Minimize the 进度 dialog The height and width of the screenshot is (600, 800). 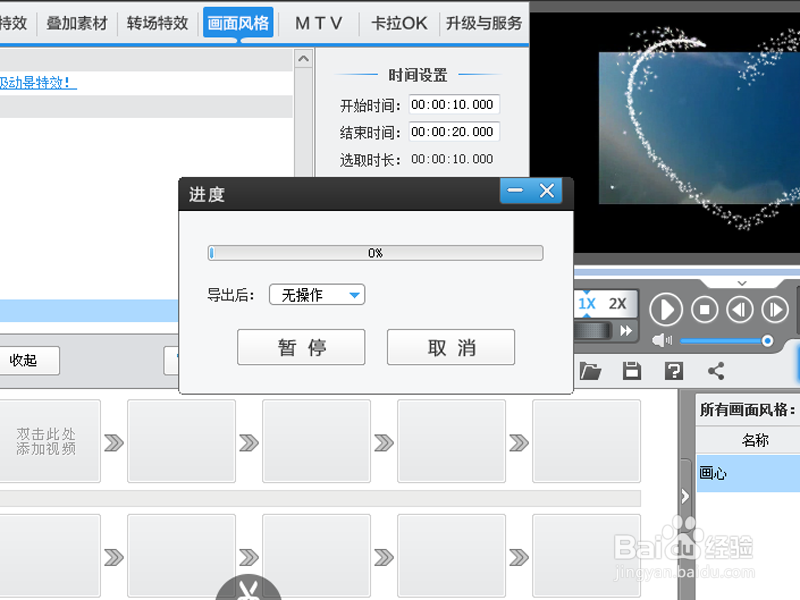(515, 191)
